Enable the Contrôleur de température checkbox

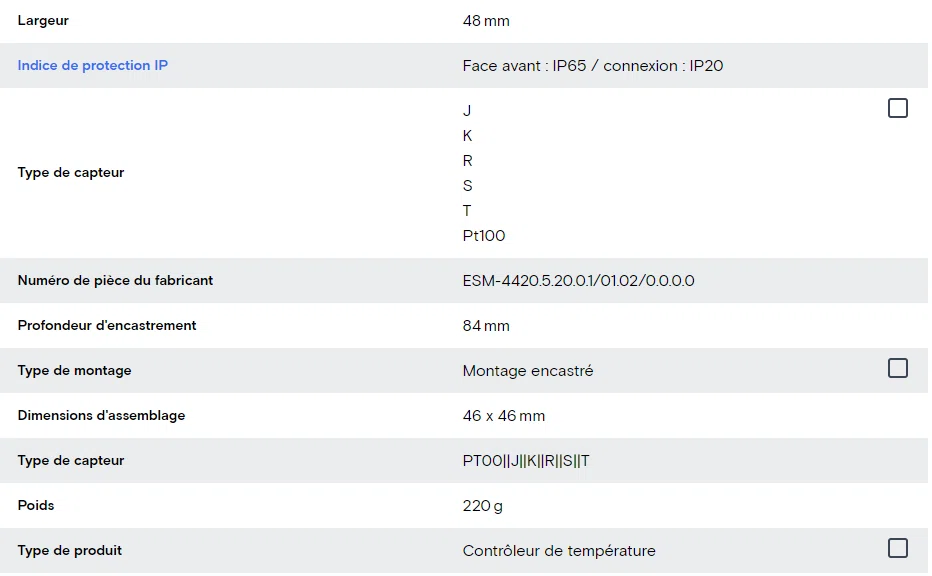898,548
